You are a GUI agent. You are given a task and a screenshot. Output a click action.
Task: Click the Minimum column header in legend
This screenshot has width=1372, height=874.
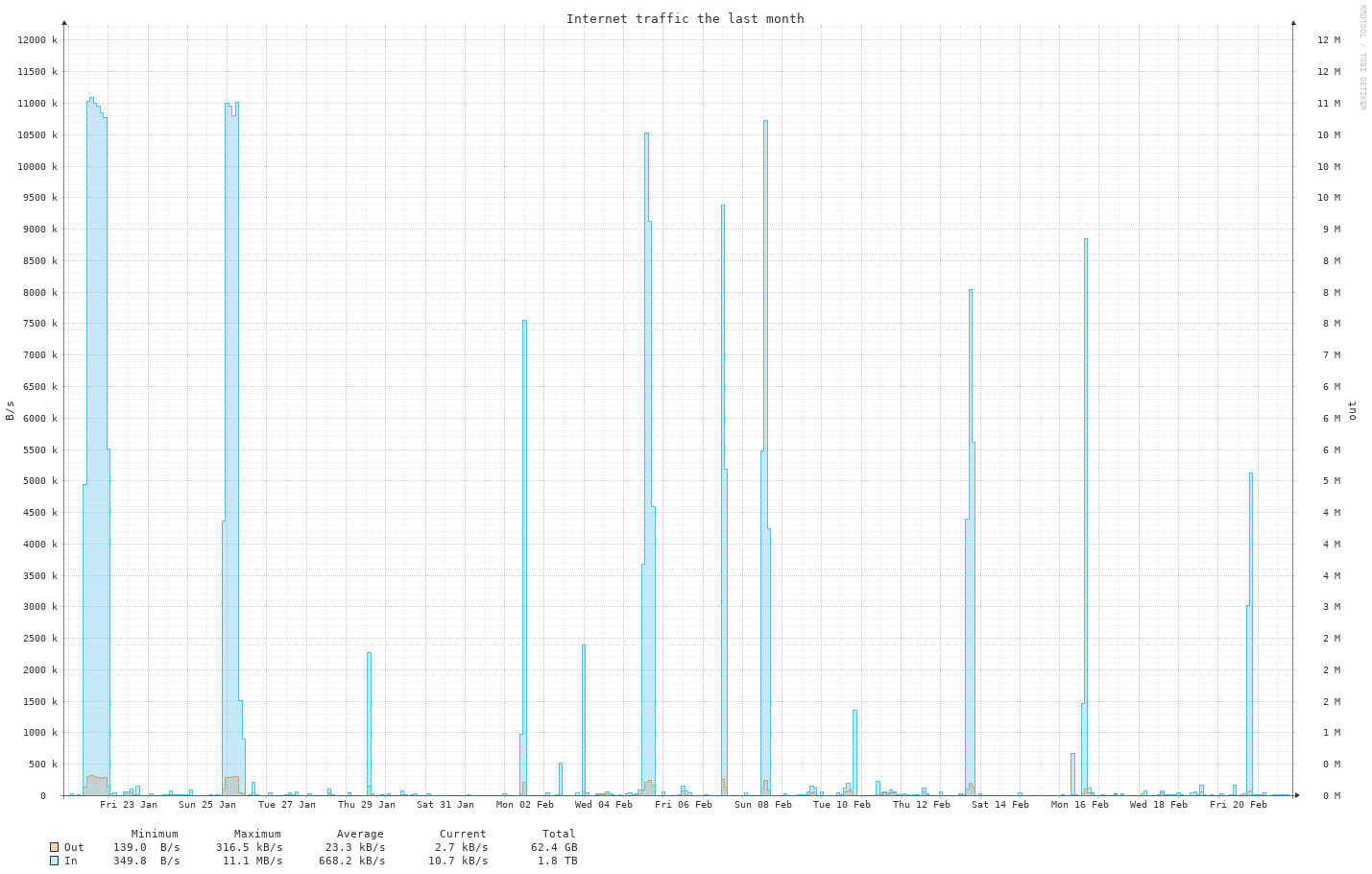pyautogui.click(x=155, y=834)
